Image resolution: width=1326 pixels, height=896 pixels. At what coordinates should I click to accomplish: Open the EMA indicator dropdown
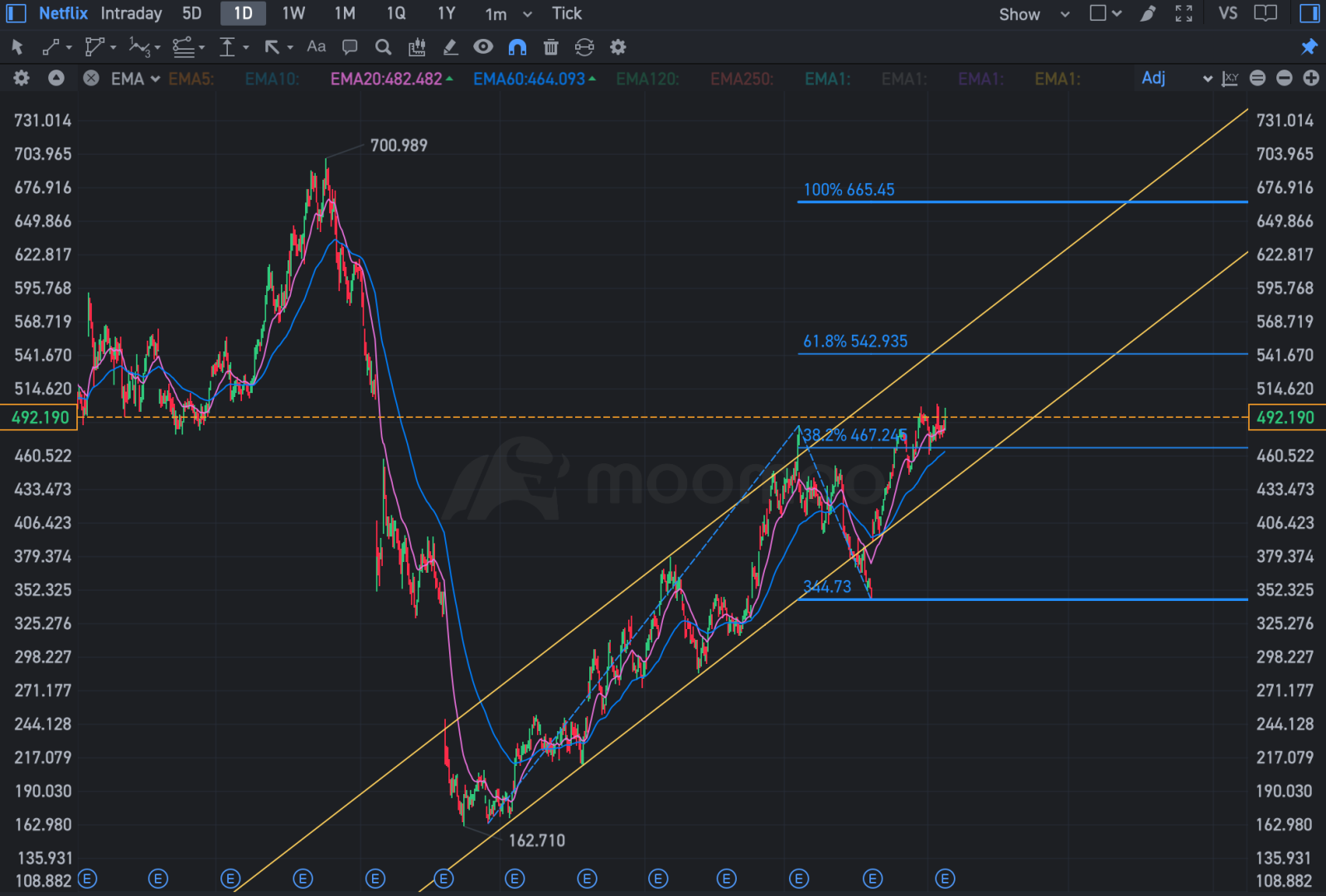pos(135,79)
